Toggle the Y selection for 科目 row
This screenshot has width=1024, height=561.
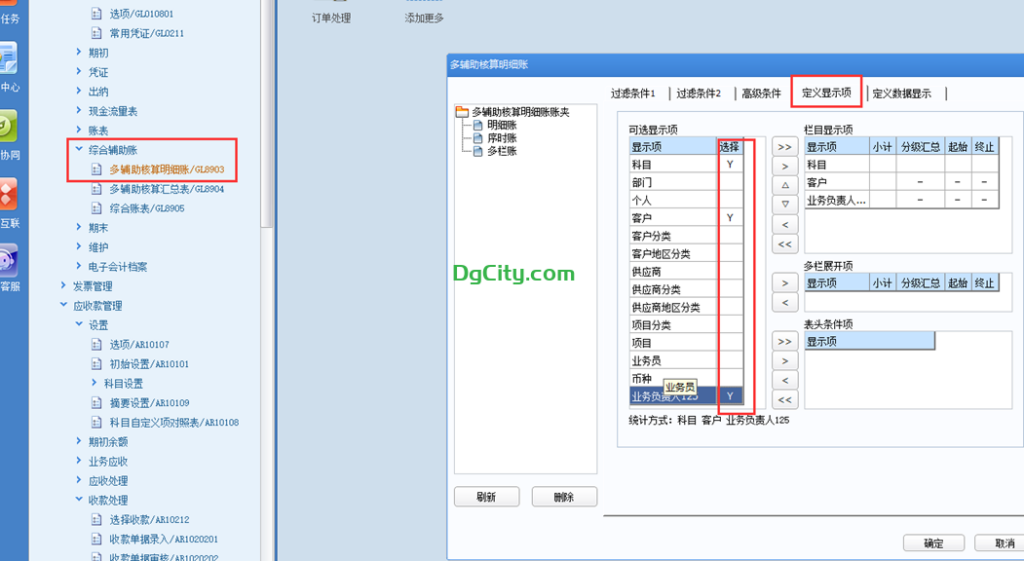pyautogui.click(x=729, y=164)
